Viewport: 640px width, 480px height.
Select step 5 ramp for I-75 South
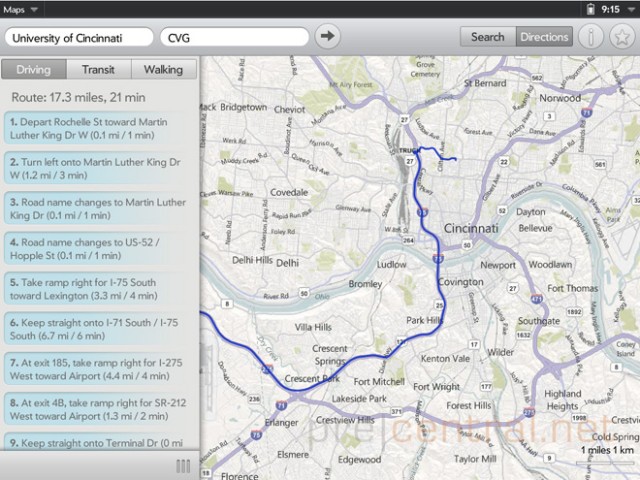click(x=98, y=289)
